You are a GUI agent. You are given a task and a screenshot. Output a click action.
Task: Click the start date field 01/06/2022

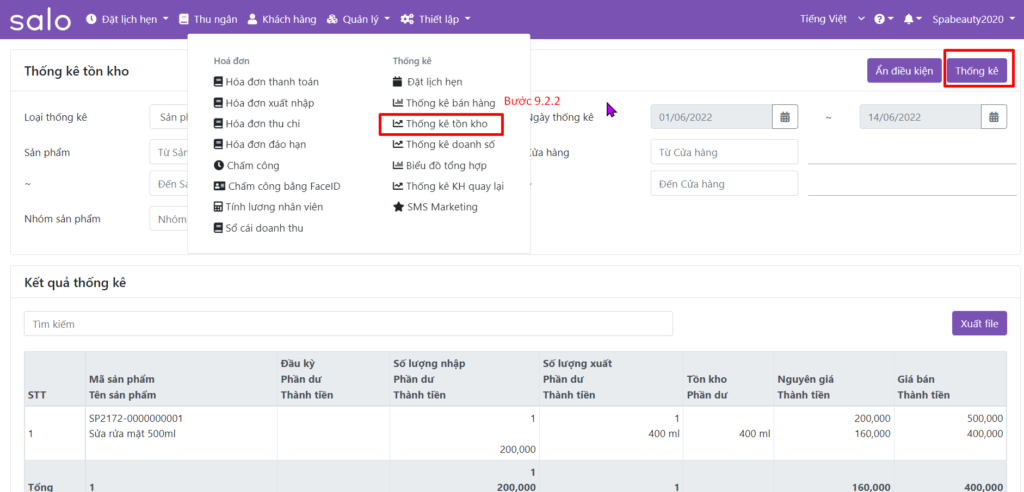click(x=712, y=118)
